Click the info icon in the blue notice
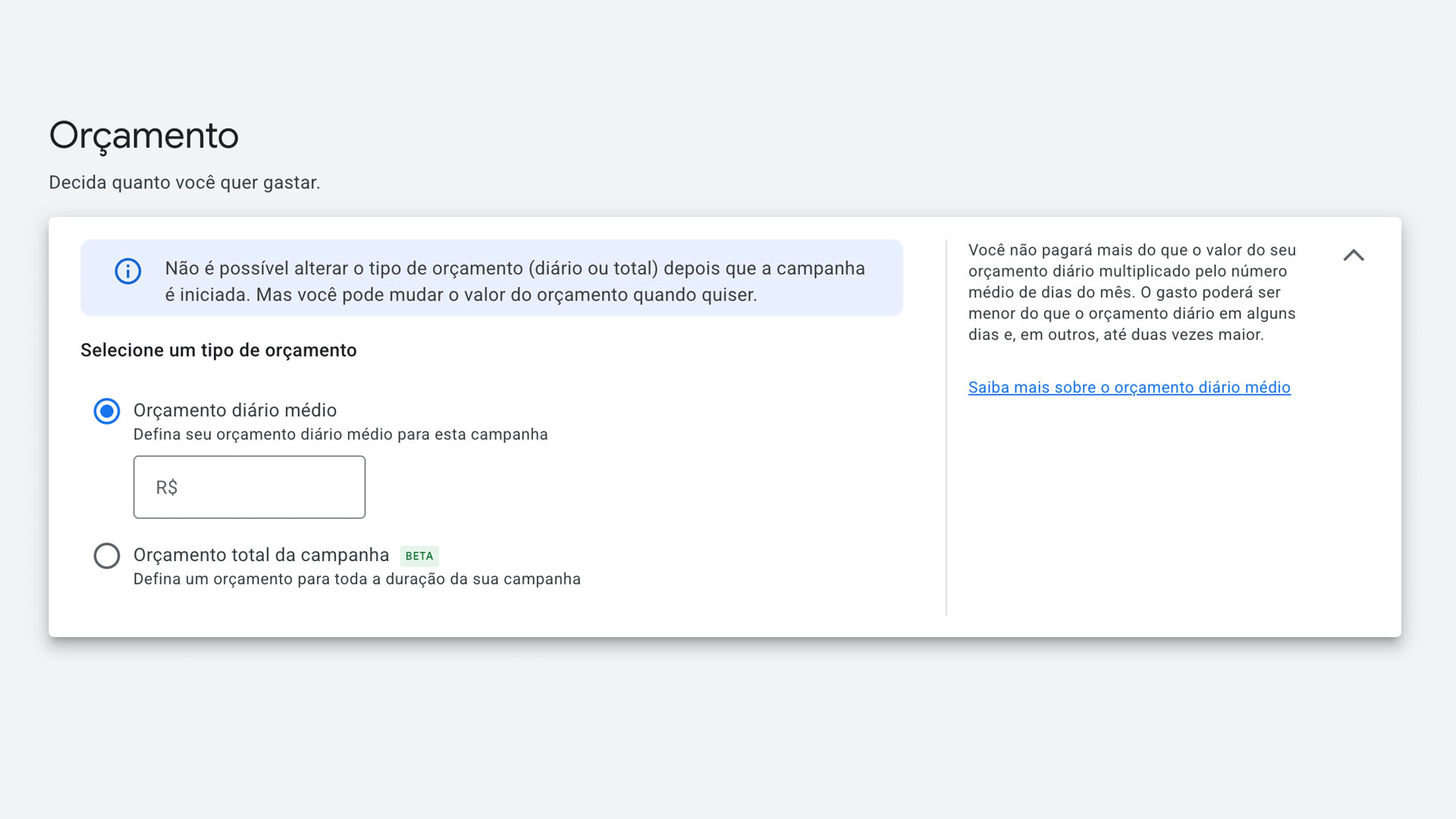Viewport: 1456px width, 819px height. (x=127, y=271)
